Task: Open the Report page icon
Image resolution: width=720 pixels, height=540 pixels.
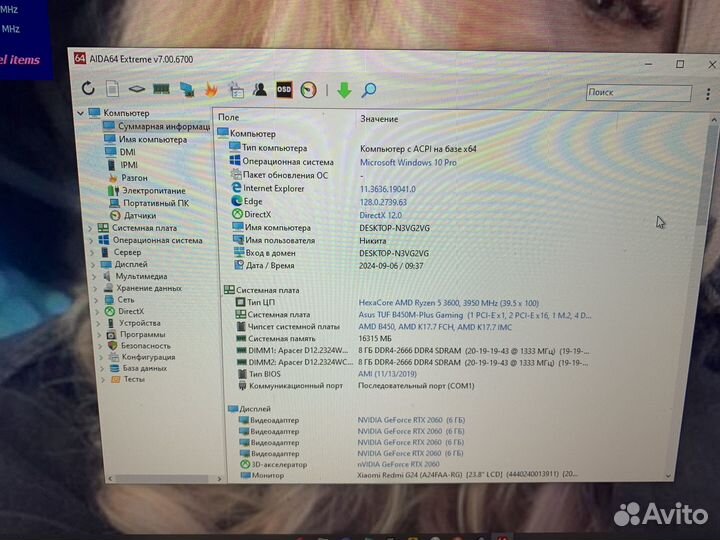Action: pos(112,88)
